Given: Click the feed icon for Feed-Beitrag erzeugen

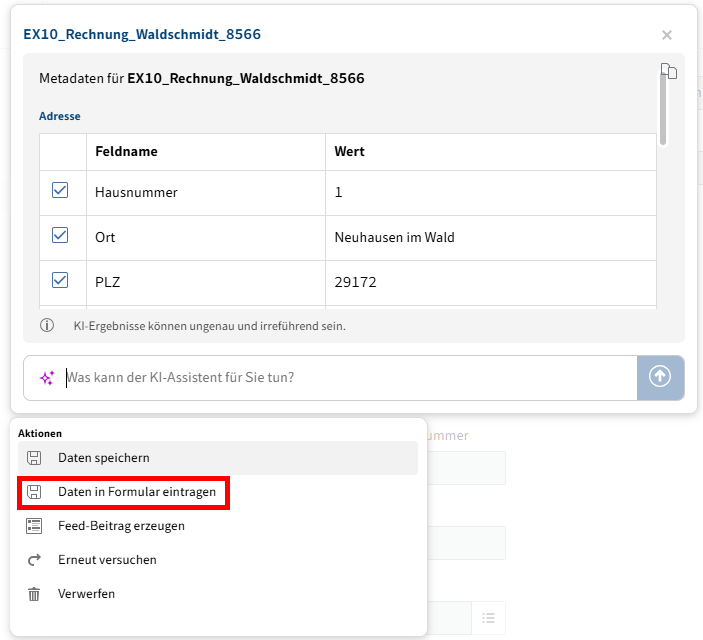Looking at the screenshot, I should [34, 526].
